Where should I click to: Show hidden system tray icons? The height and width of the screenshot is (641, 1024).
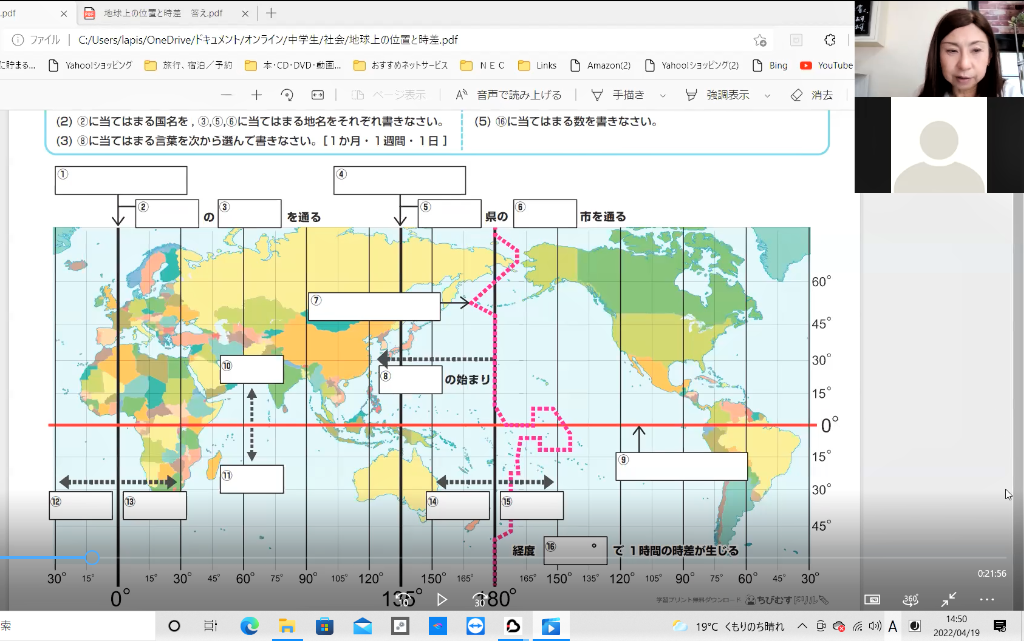[x=802, y=626]
